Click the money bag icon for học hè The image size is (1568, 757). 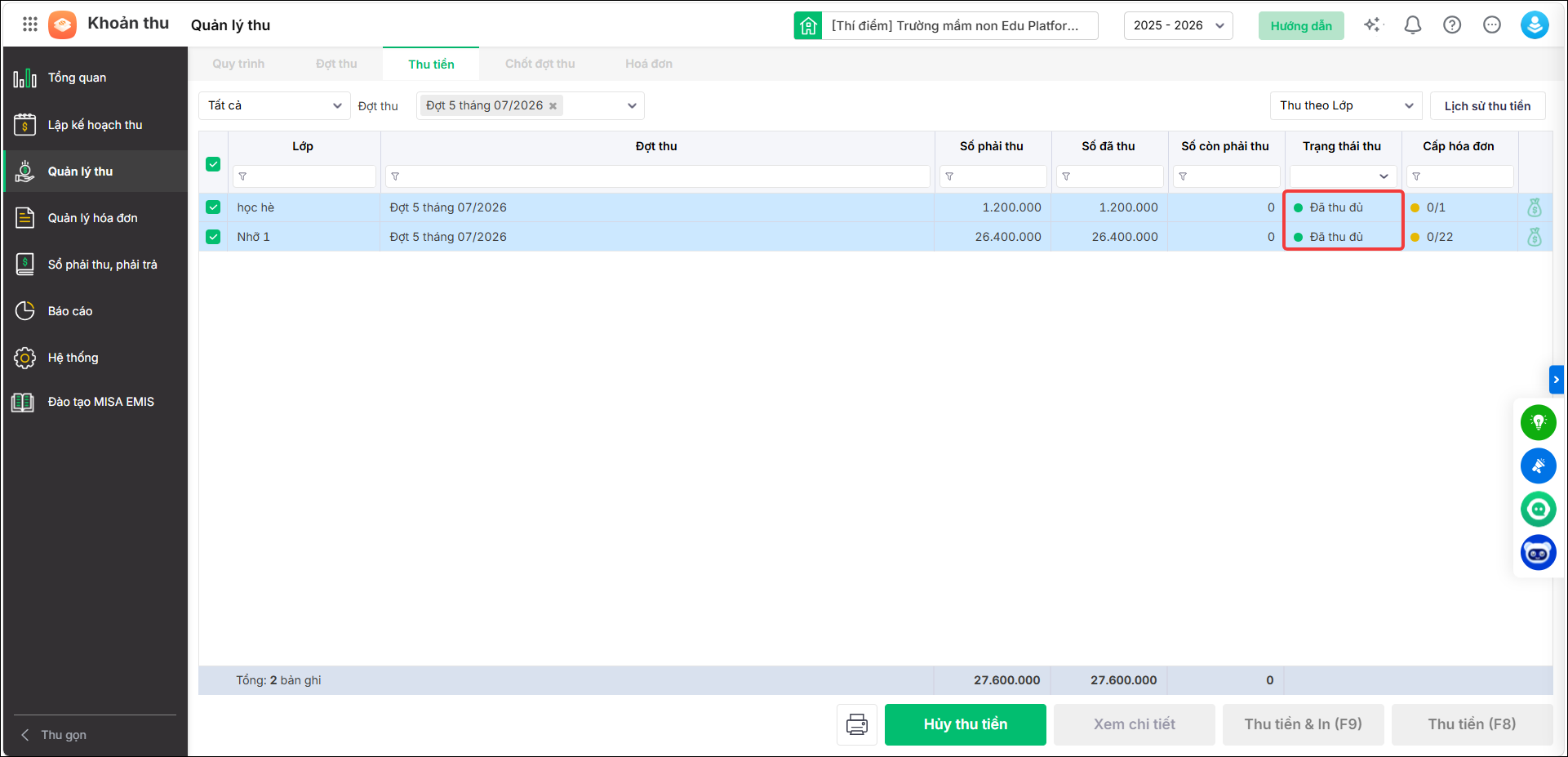click(x=1535, y=207)
